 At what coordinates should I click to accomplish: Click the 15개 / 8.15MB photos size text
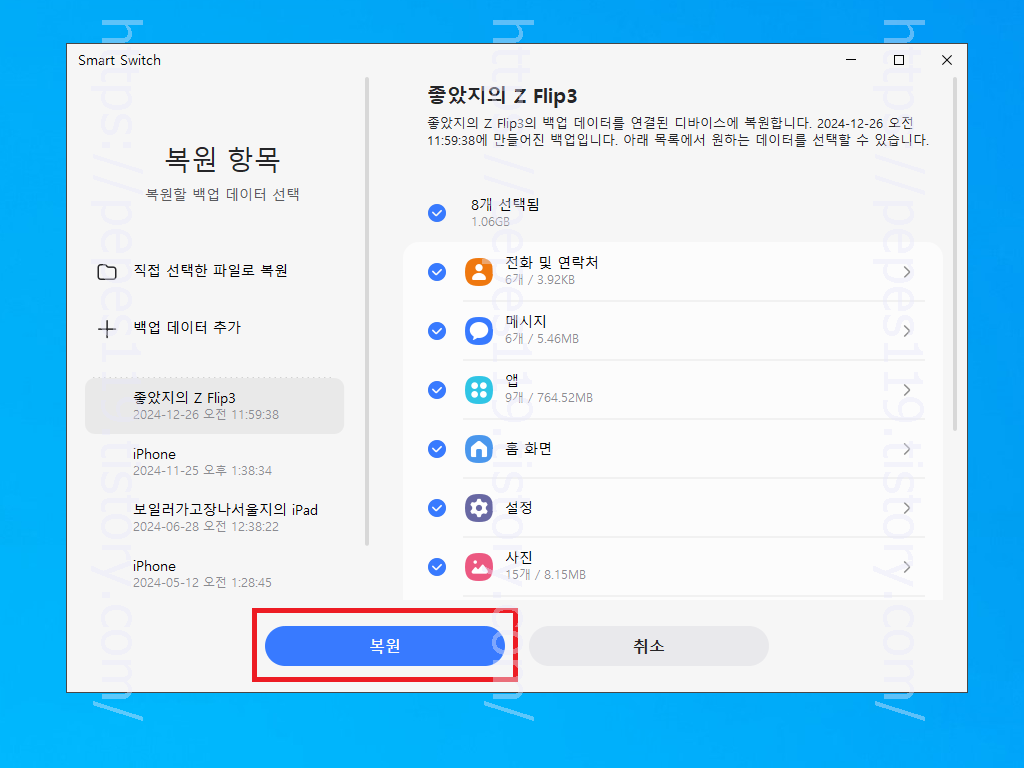coord(545,575)
